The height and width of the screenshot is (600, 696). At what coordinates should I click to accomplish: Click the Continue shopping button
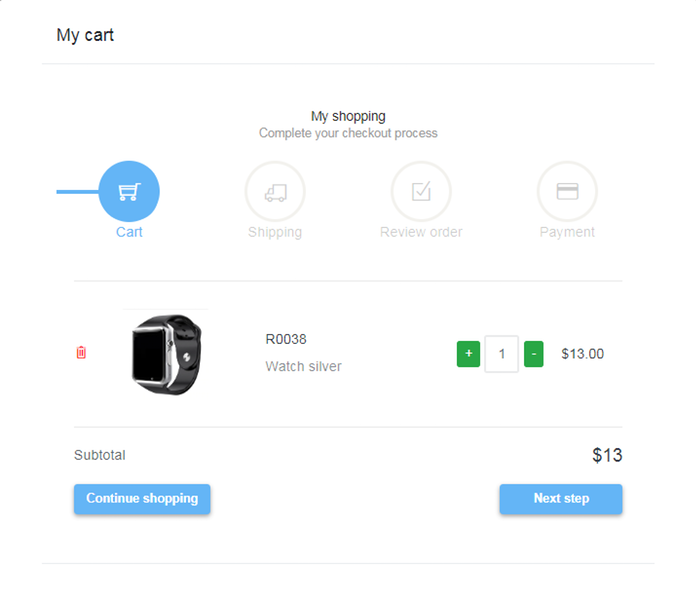pos(142,499)
